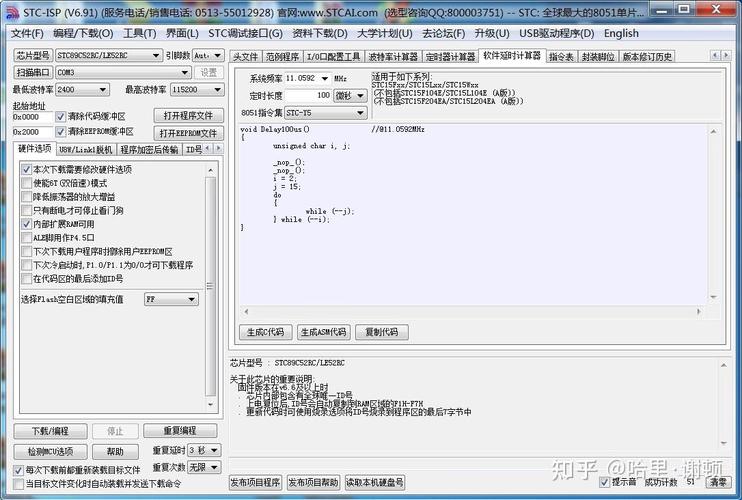Check ALE脚用作P4.5口 option
This screenshot has height=500, width=742.
[26, 238]
